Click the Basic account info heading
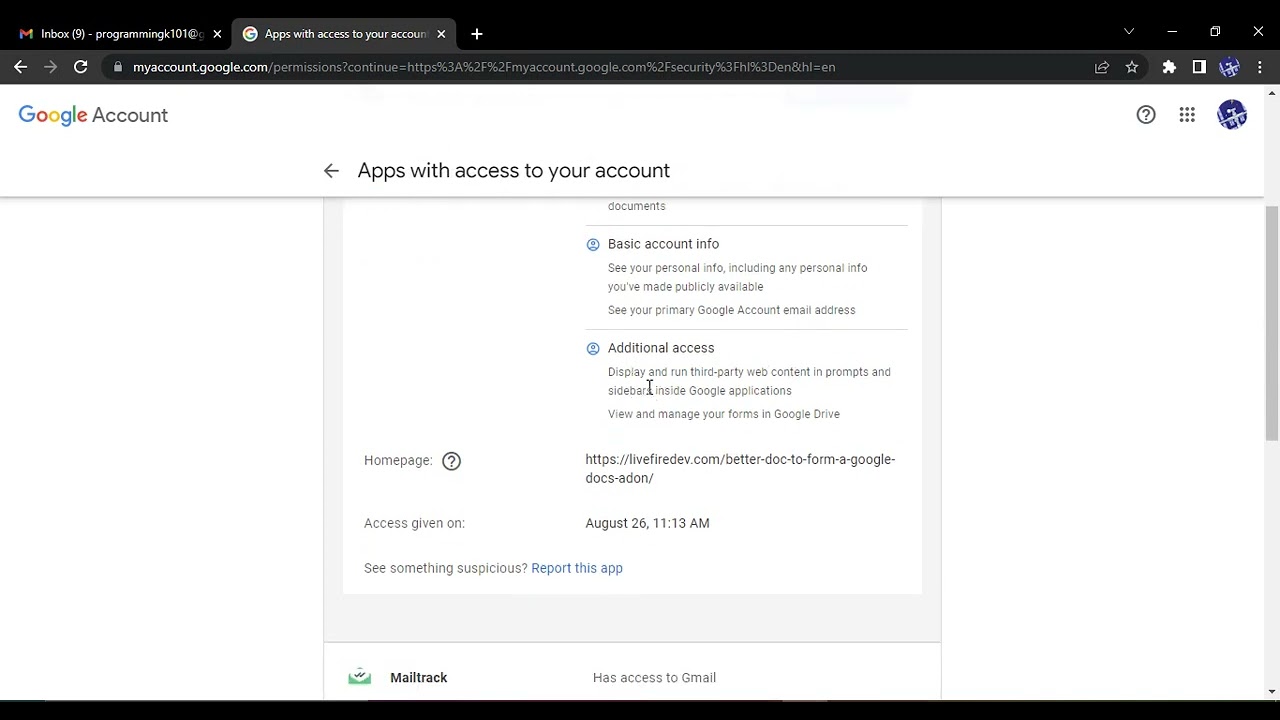This screenshot has height=720, width=1280. [x=663, y=244]
